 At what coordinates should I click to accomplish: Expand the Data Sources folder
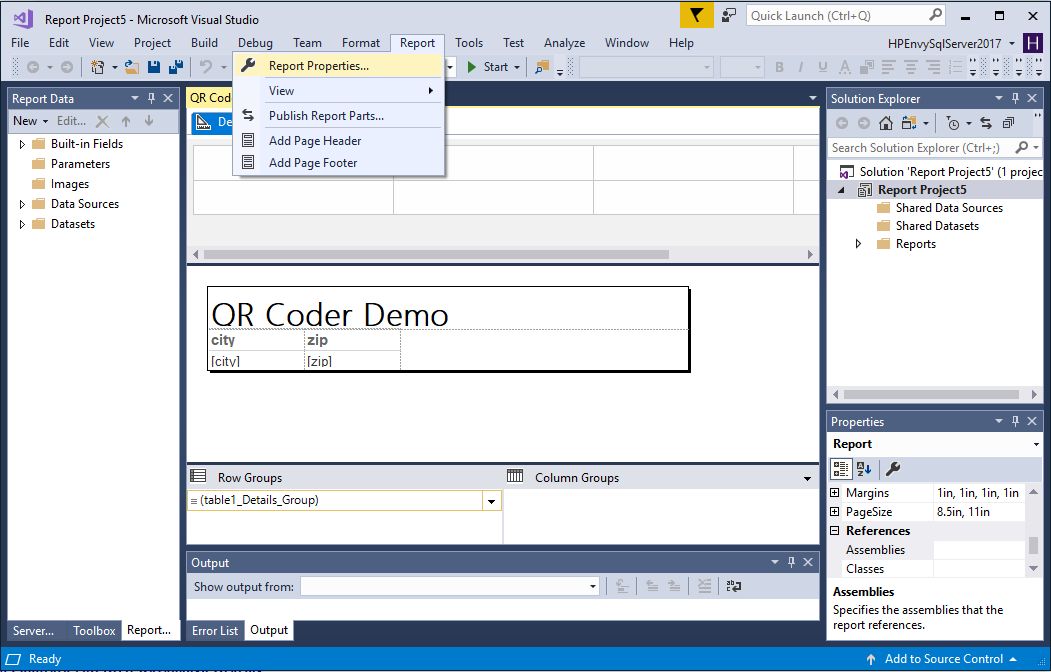pos(22,204)
